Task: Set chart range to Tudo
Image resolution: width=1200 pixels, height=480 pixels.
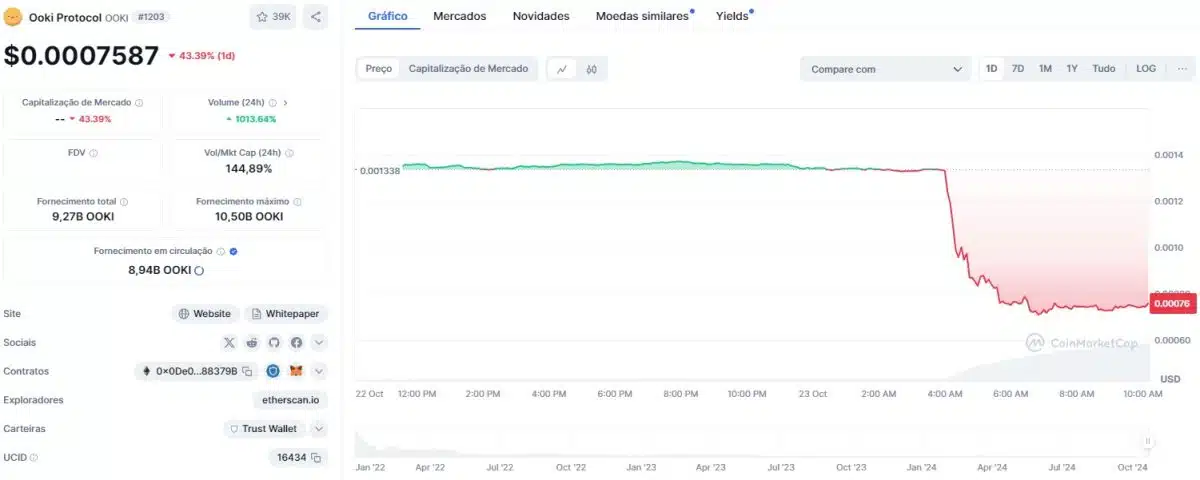Action: tap(1104, 69)
